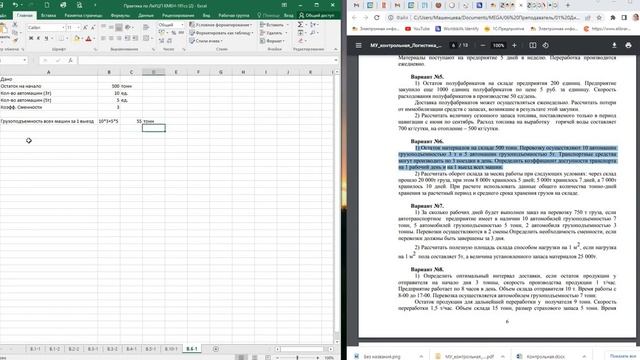The height and width of the screenshot is (360, 640).
Task: Select sheet tab 8.4-1
Action: (x=131, y=349)
